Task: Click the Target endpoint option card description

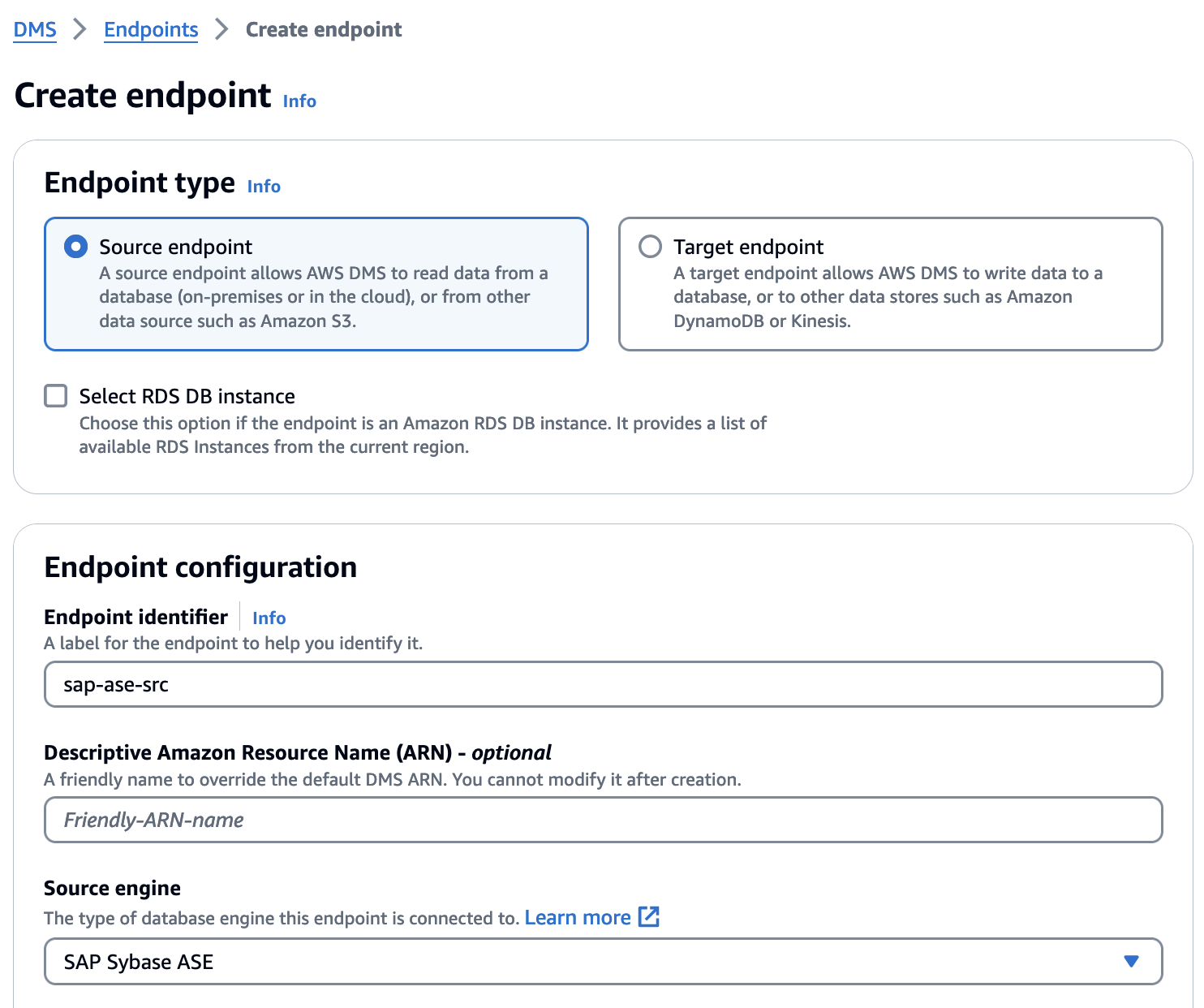Action: click(x=888, y=297)
